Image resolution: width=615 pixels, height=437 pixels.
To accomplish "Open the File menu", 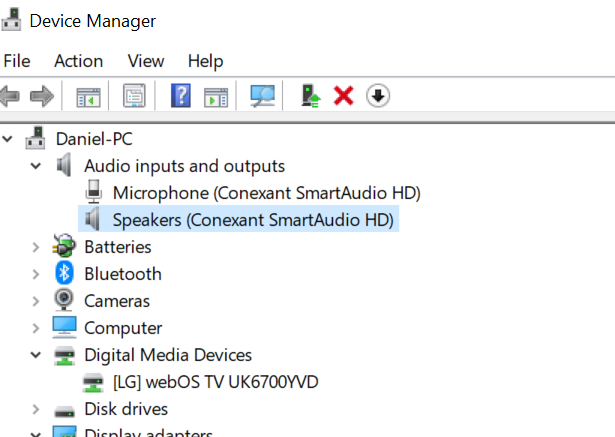I will coord(17,61).
